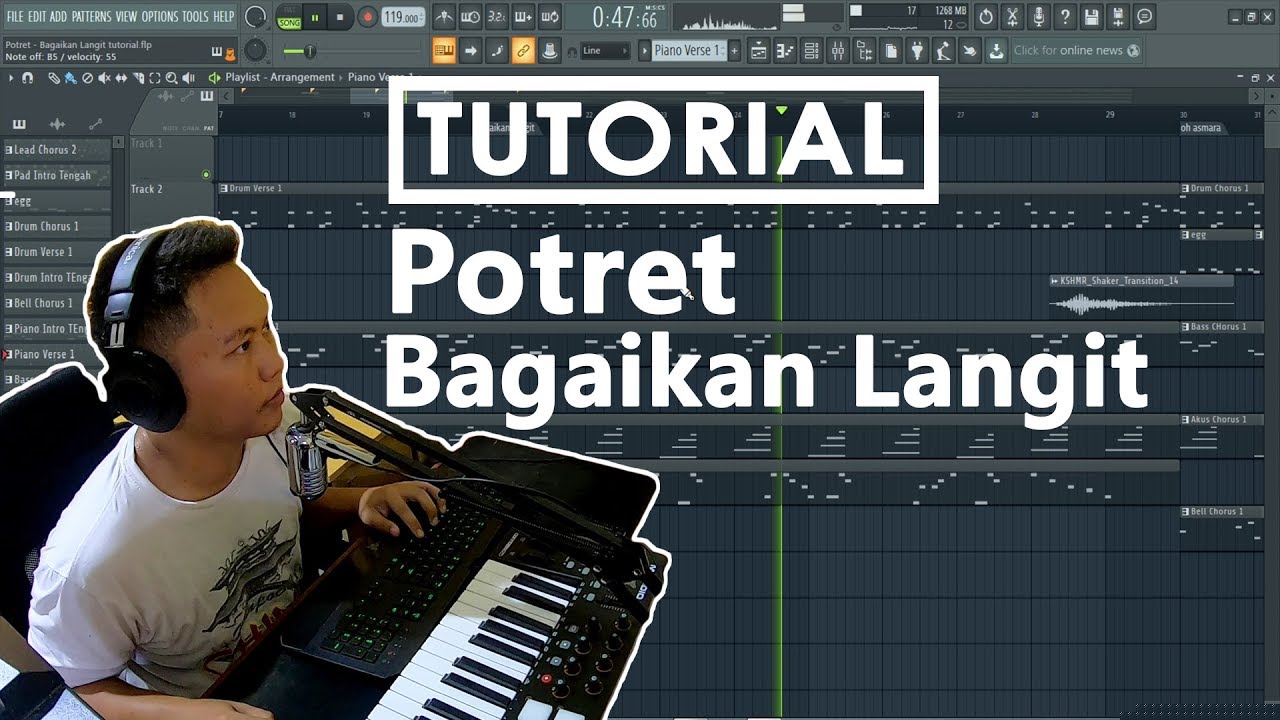Image resolution: width=1280 pixels, height=720 pixels.
Task: Open the HELP menu
Action: 223,17
